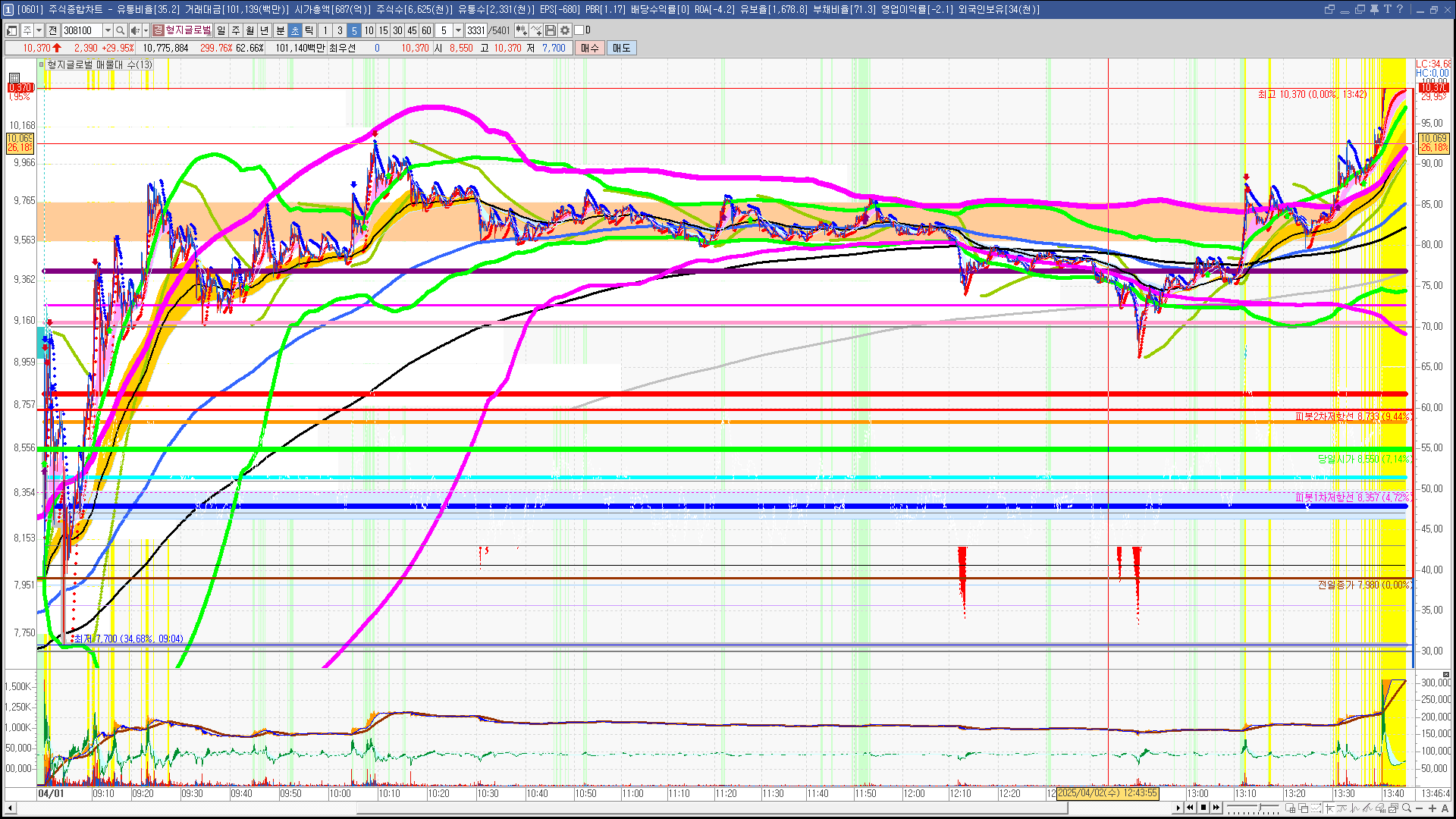Click the save chart floppy disk icon
The height and width of the screenshot is (819, 1456).
pos(551,30)
